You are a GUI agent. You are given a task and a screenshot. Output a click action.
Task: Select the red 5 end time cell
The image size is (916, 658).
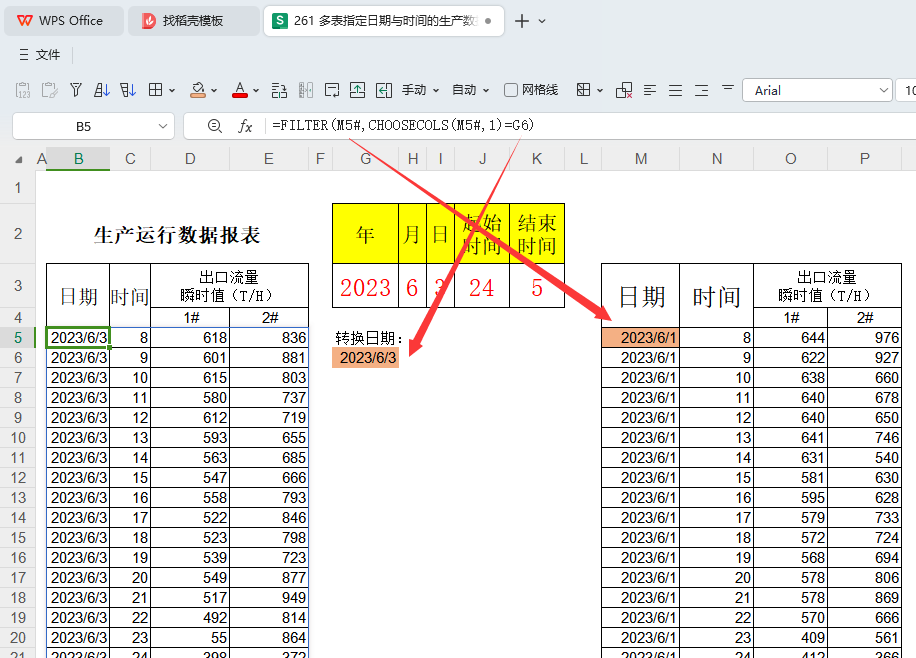537,287
